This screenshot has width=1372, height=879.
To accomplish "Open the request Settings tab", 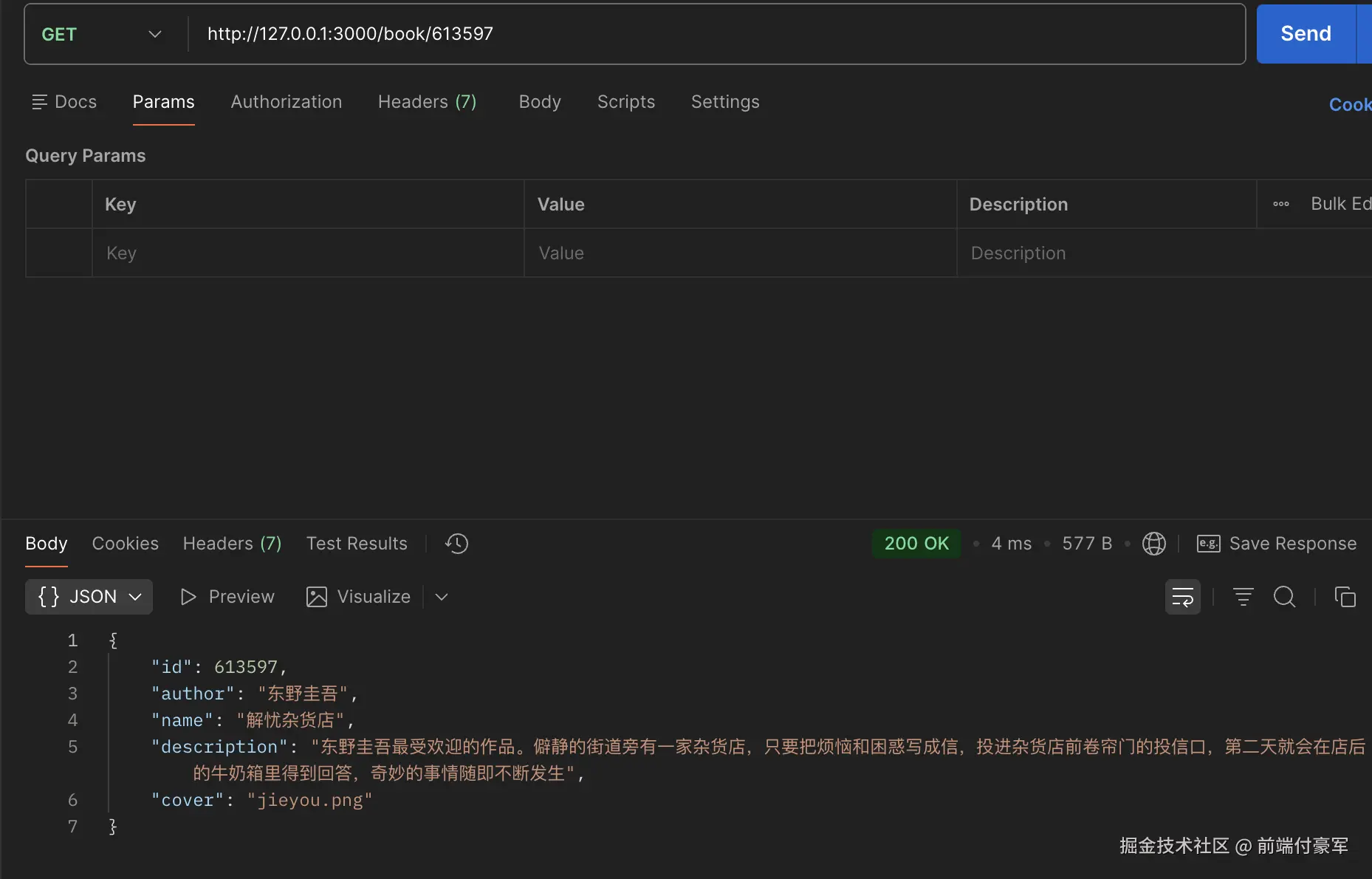I will click(x=725, y=102).
